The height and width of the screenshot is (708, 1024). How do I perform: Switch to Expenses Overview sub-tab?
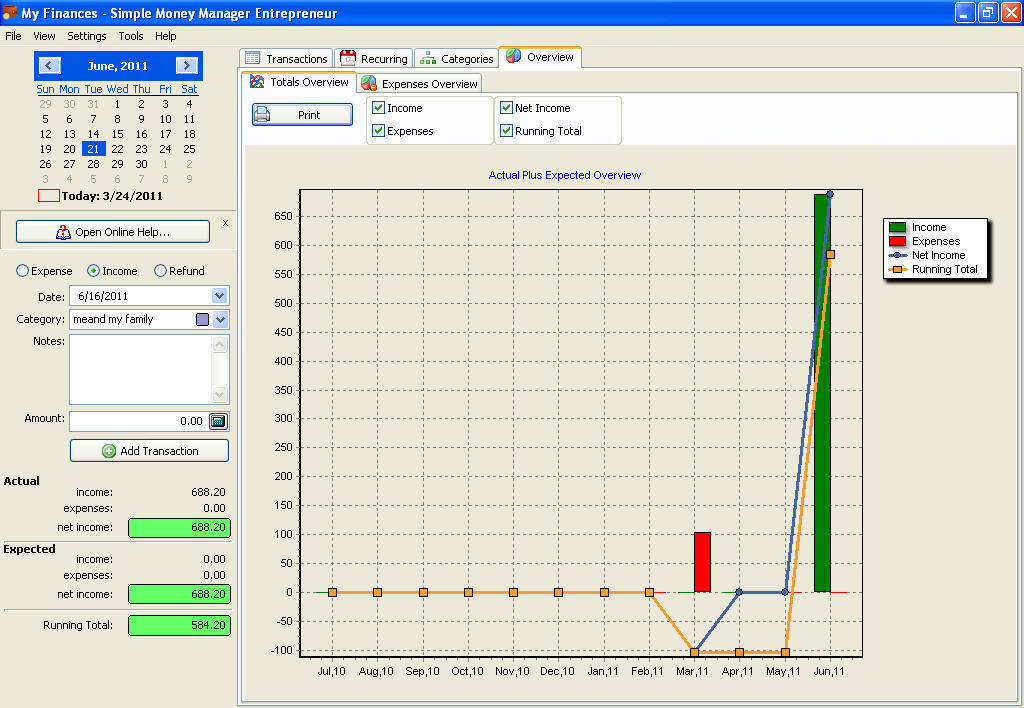[420, 84]
